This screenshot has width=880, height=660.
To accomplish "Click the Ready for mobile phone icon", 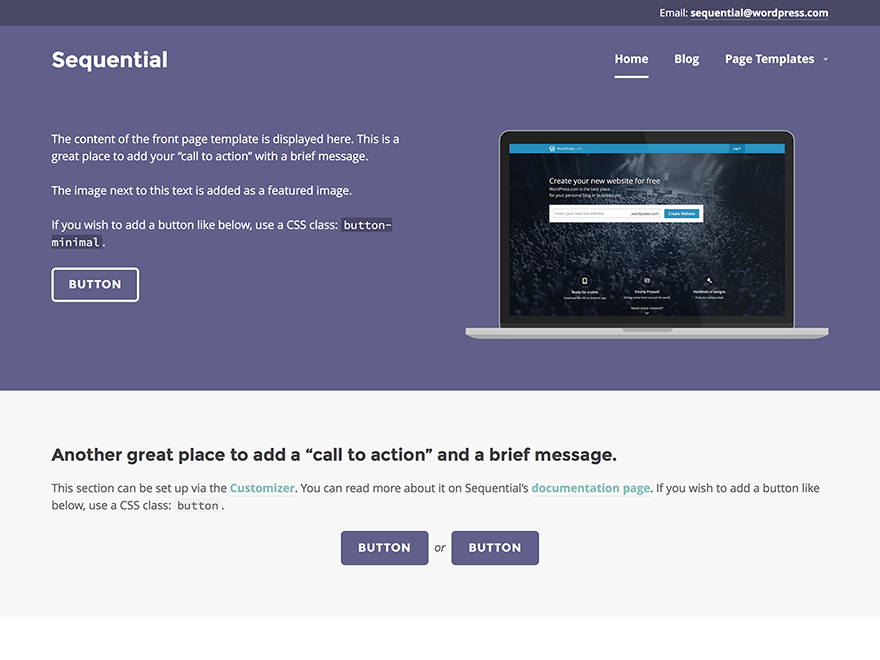I will [x=584, y=281].
